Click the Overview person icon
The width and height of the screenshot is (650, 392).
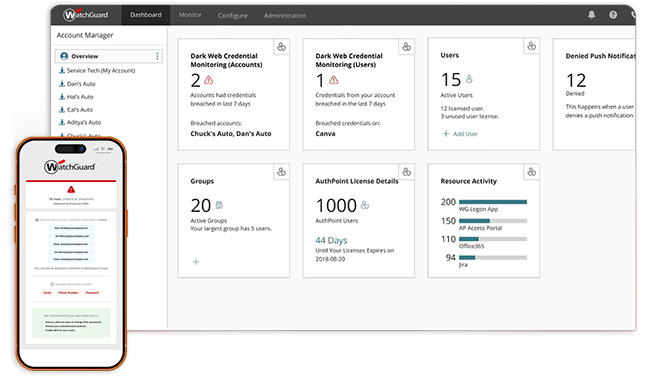(x=64, y=56)
